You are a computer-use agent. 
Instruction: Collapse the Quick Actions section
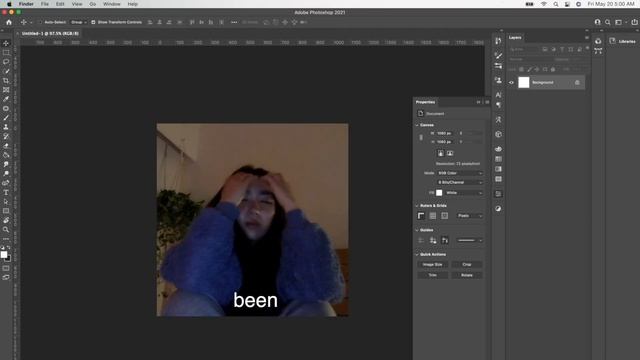(x=417, y=254)
